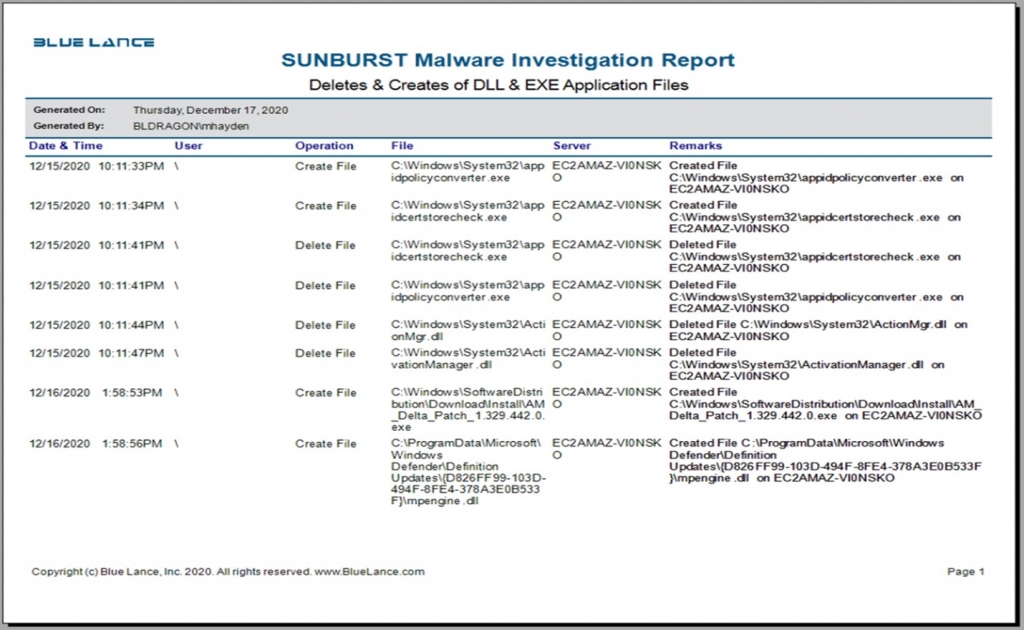
Task: Click the File cell in the 10:11:33PM row
Action: click(x=468, y=172)
